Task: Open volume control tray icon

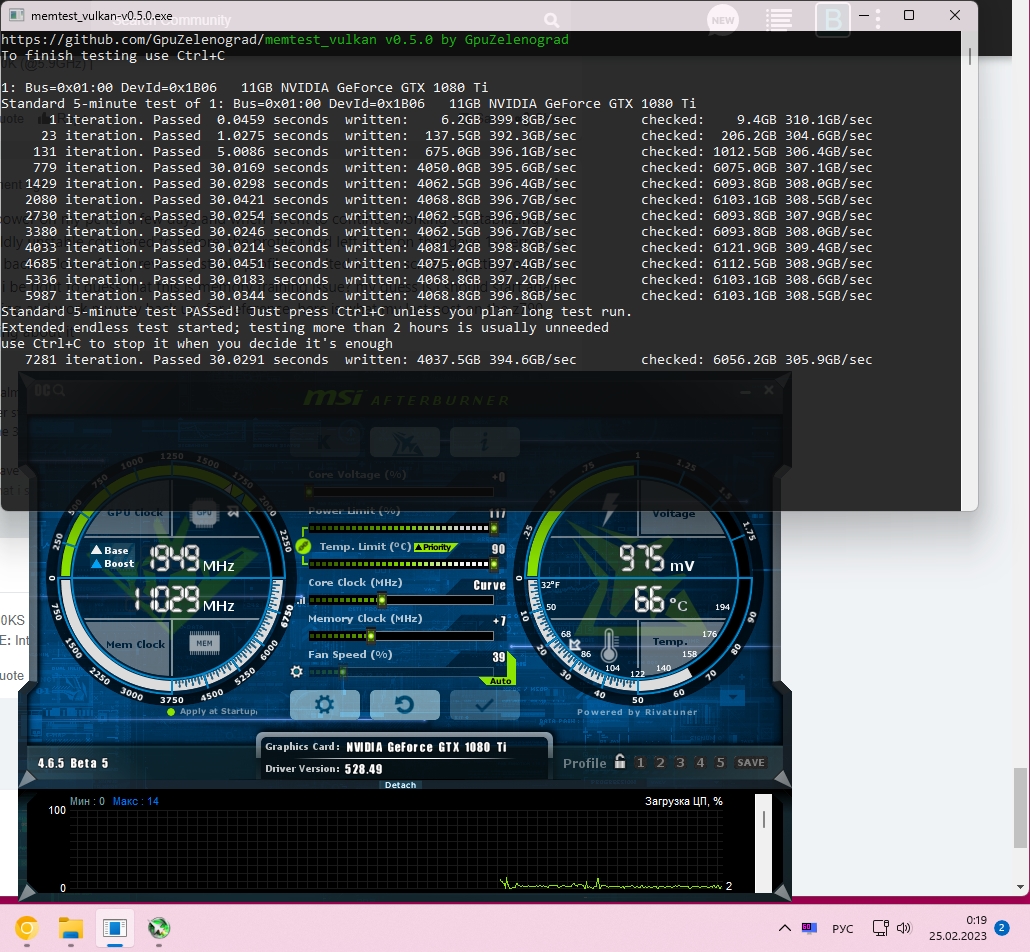Action: (905, 928)
